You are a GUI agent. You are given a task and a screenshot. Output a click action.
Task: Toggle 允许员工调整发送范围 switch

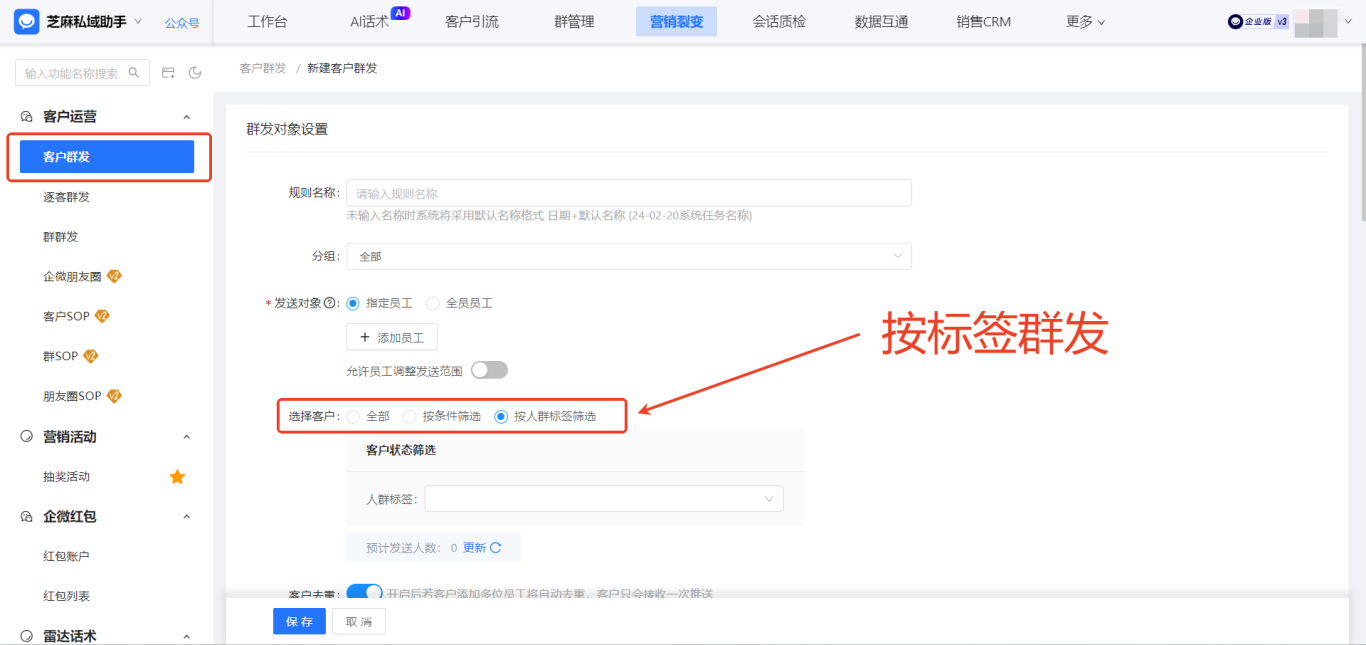click(x=490, y=370)
